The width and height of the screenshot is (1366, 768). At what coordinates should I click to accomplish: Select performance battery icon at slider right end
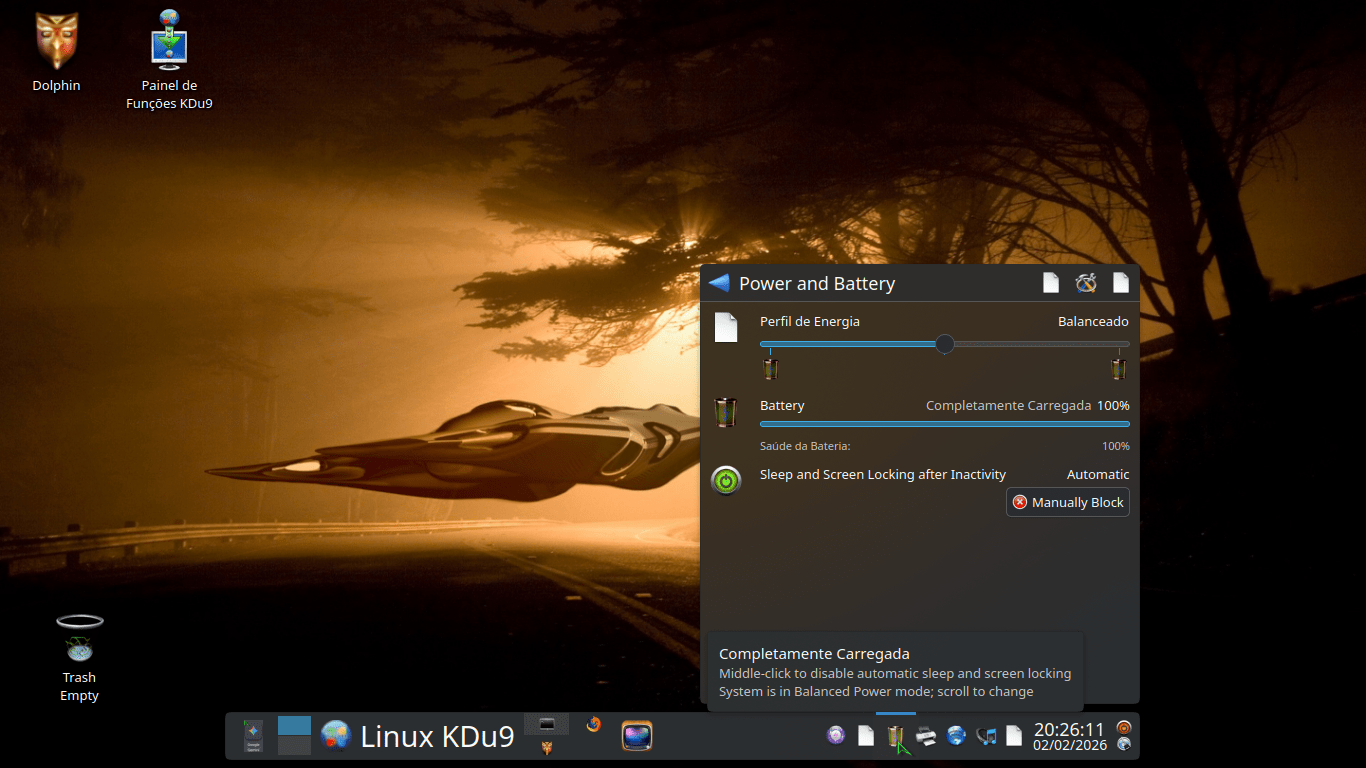1118,369
